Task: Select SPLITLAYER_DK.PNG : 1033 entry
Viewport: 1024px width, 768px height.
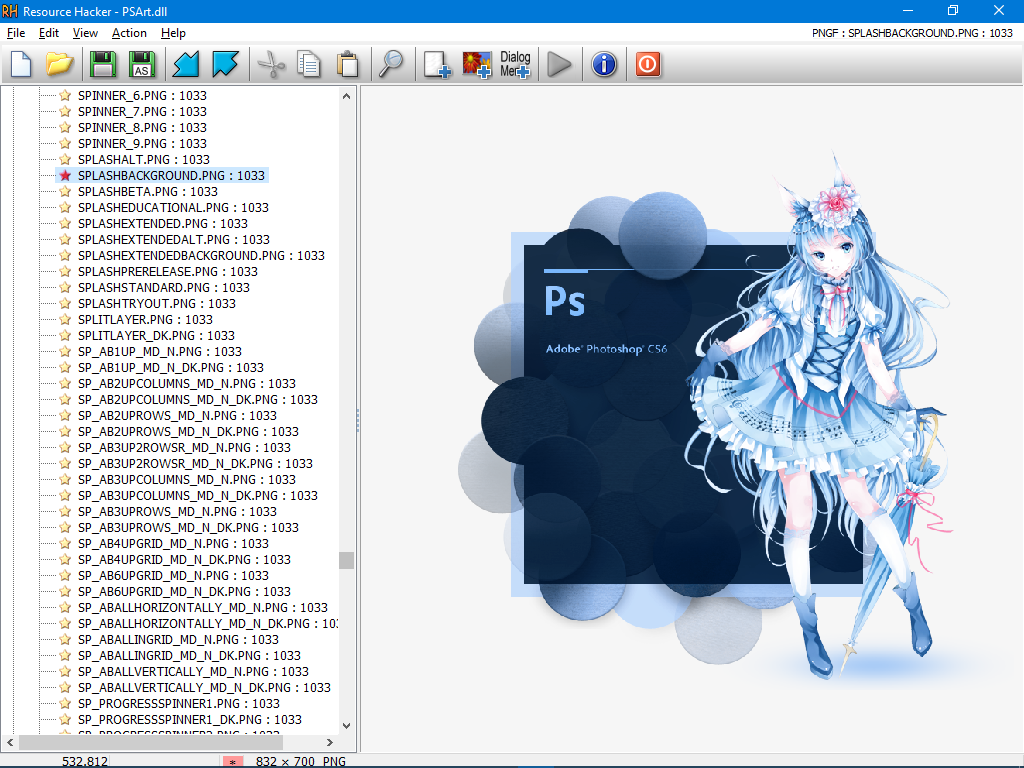Action: (156, 336)
